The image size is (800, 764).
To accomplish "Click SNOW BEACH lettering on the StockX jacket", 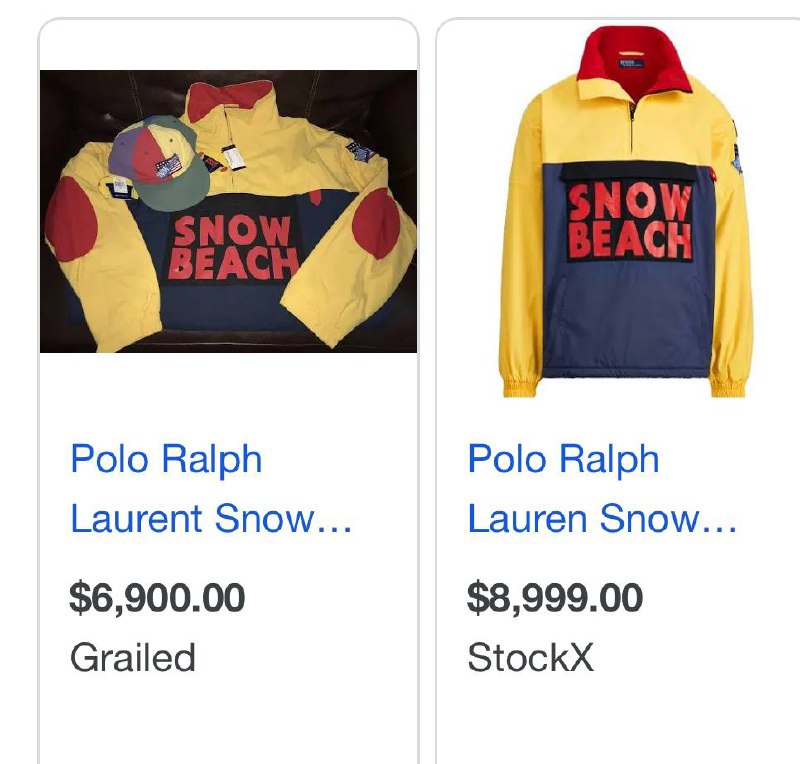I will [630, 221].
